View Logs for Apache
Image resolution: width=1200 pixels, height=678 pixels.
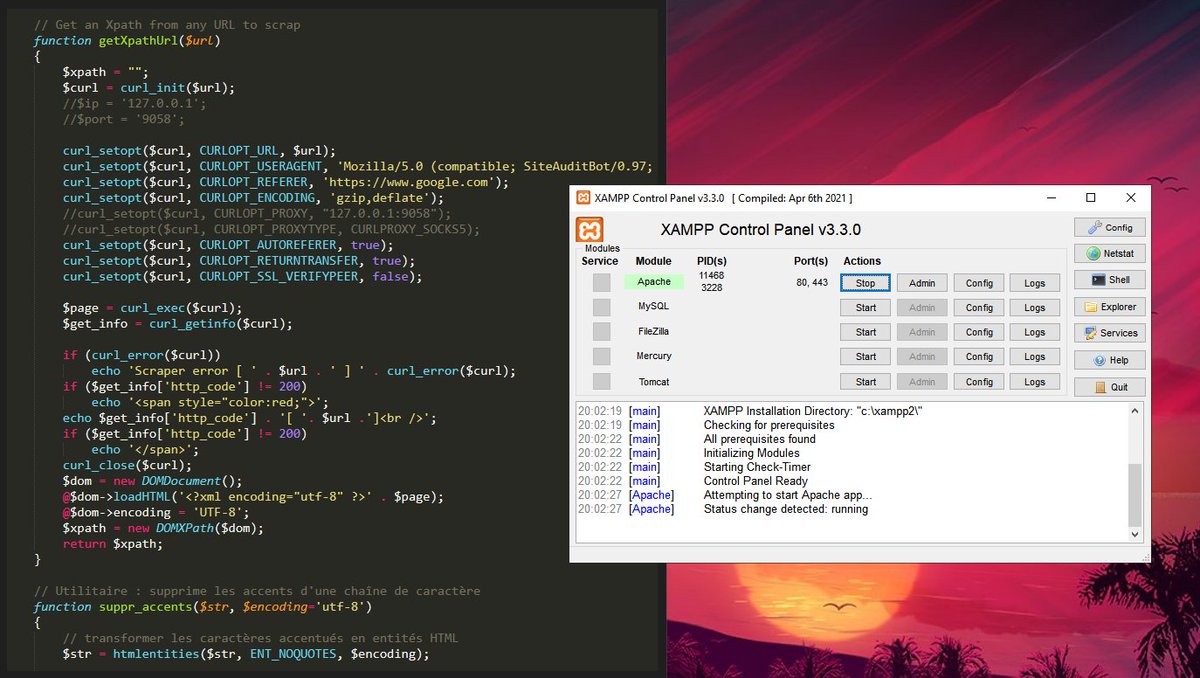click(1034, 283)
